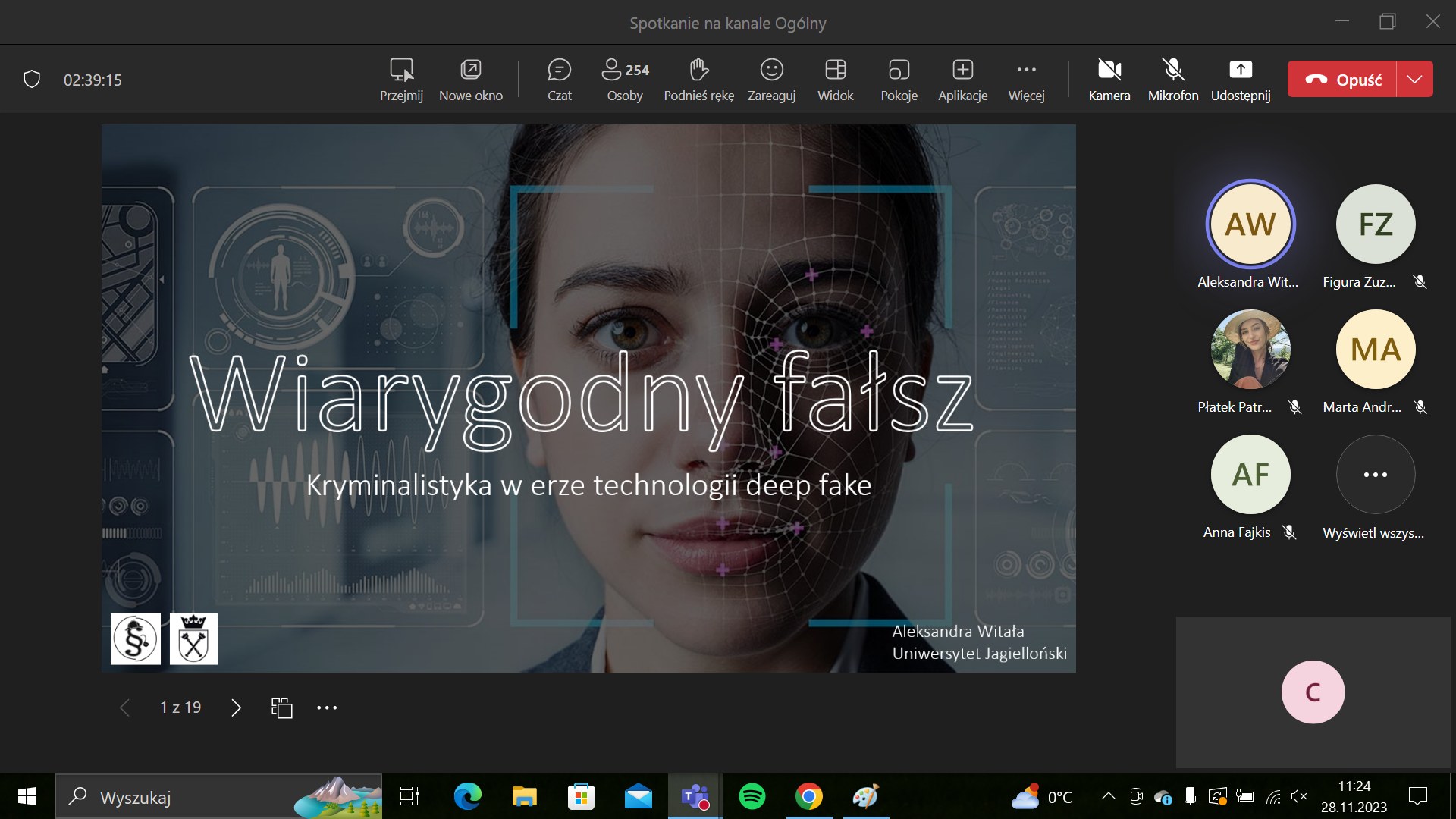1456x819 pixels.
Task: Pop out presentation with Nowe okno
Action: [470, 79]
